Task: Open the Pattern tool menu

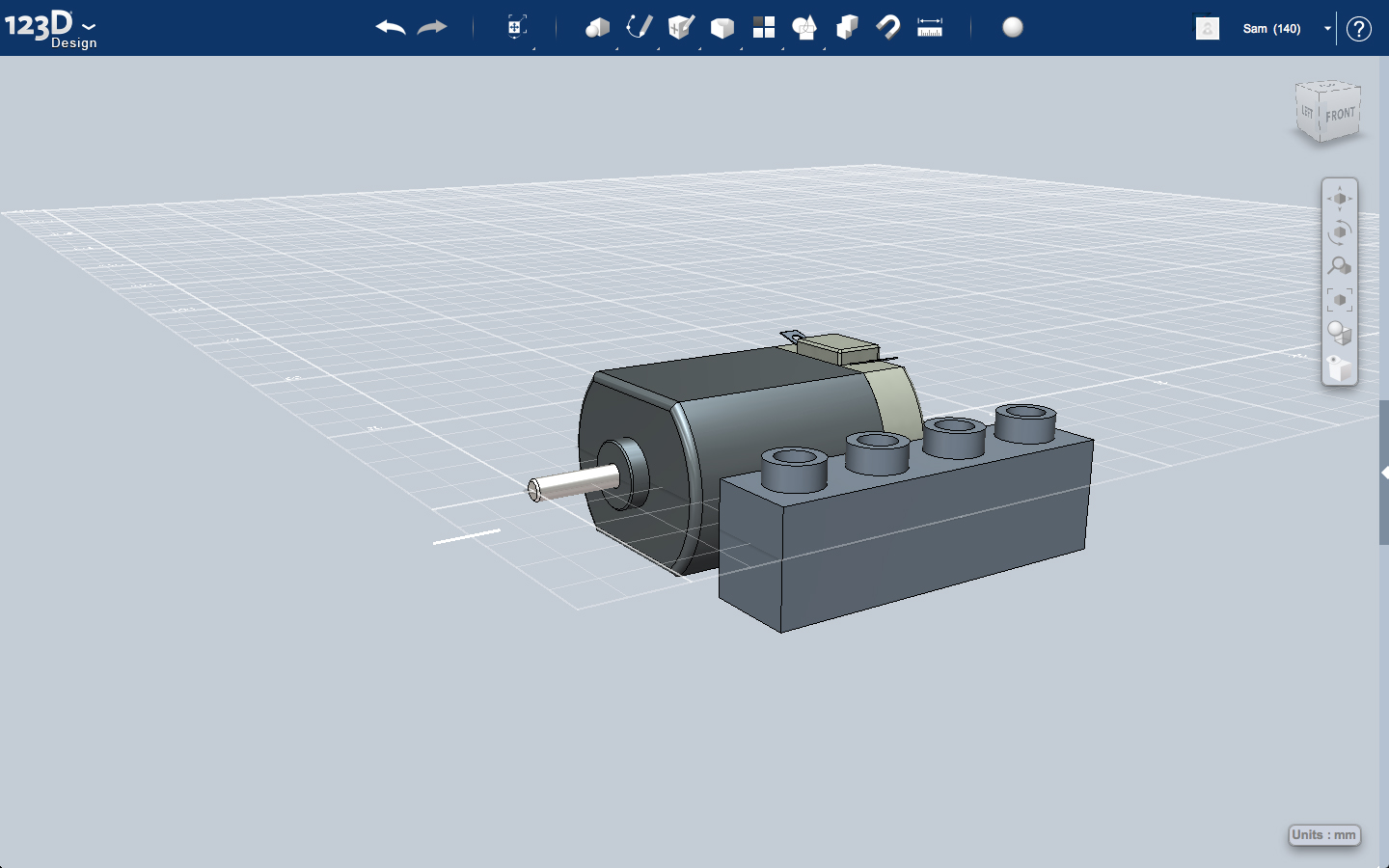Action: point(764,27)
